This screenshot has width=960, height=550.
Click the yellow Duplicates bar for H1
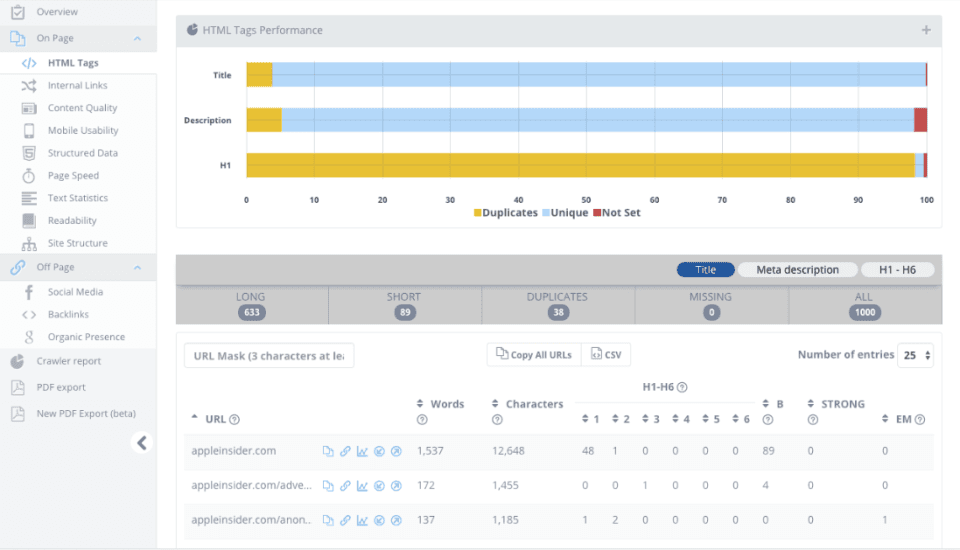coord(580,165)
